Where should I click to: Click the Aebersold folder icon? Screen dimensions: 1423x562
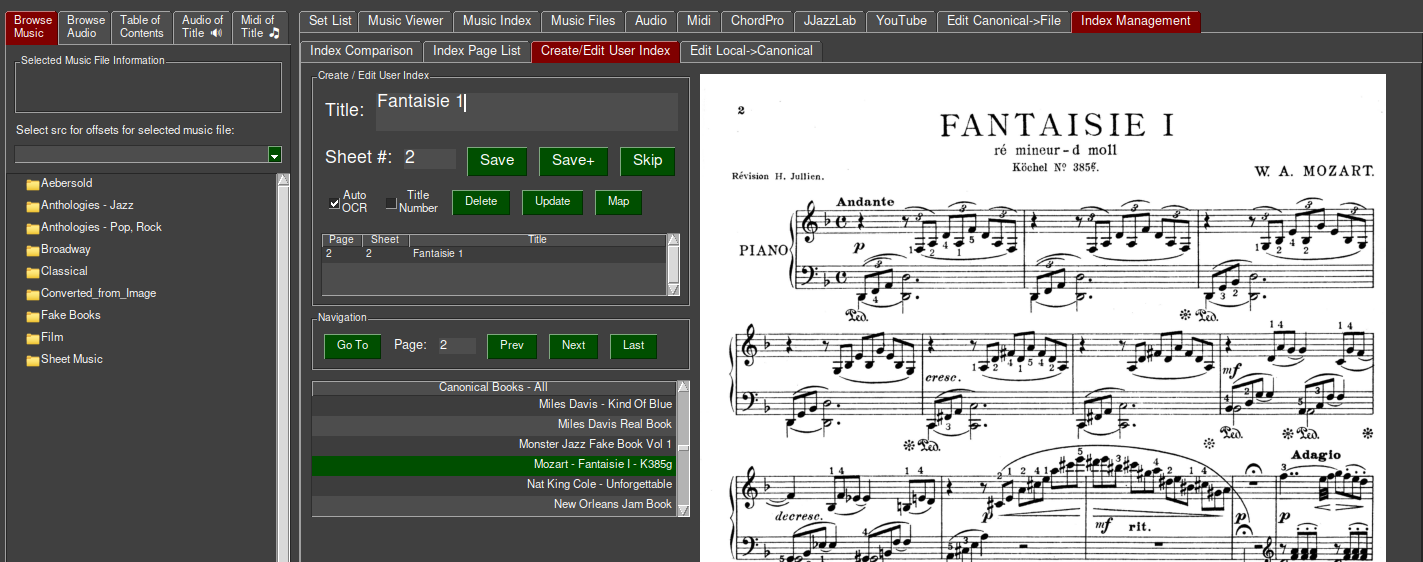tap(33, 184)
